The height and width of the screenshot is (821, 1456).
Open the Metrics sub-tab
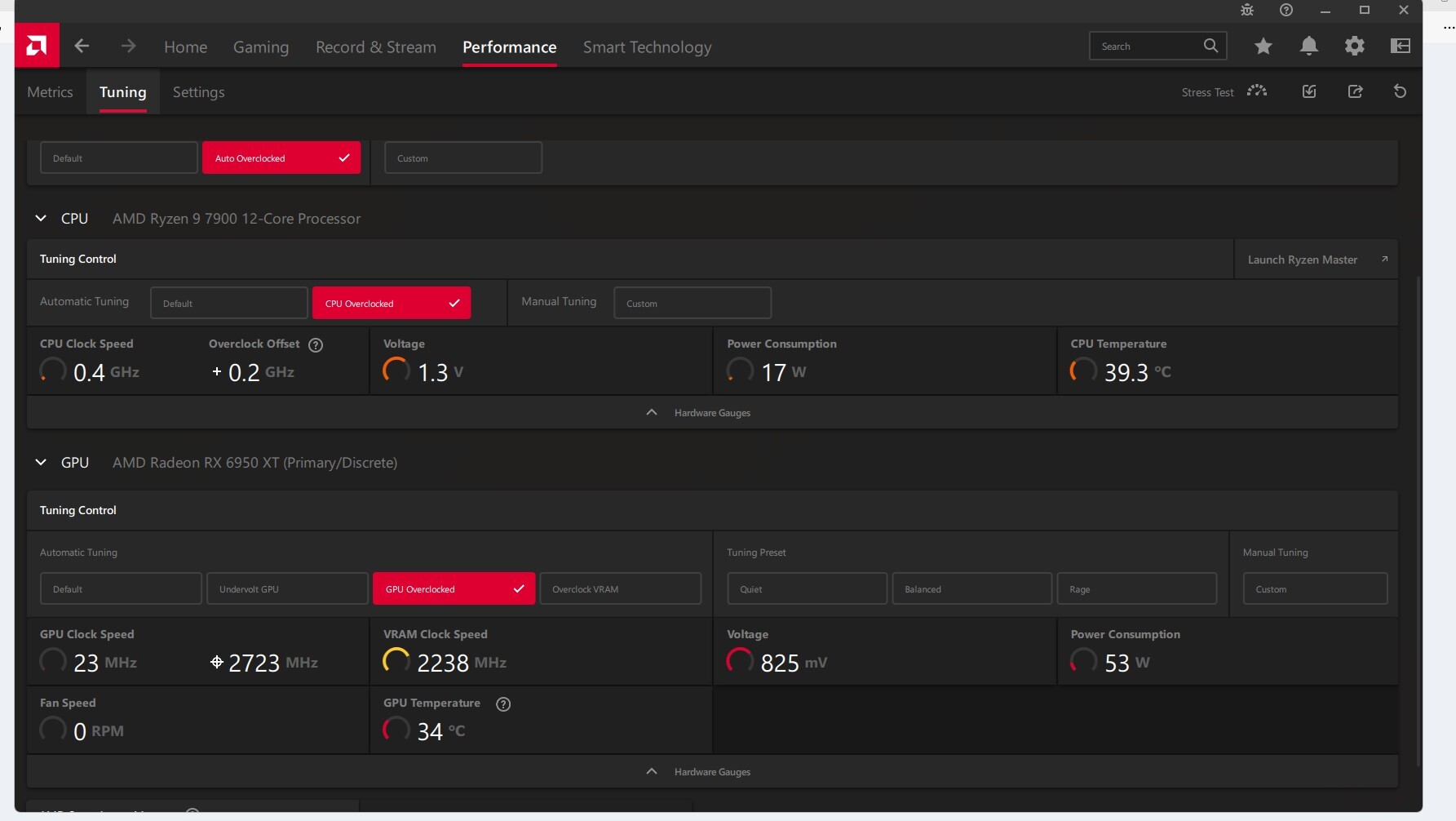click(50, 92)
